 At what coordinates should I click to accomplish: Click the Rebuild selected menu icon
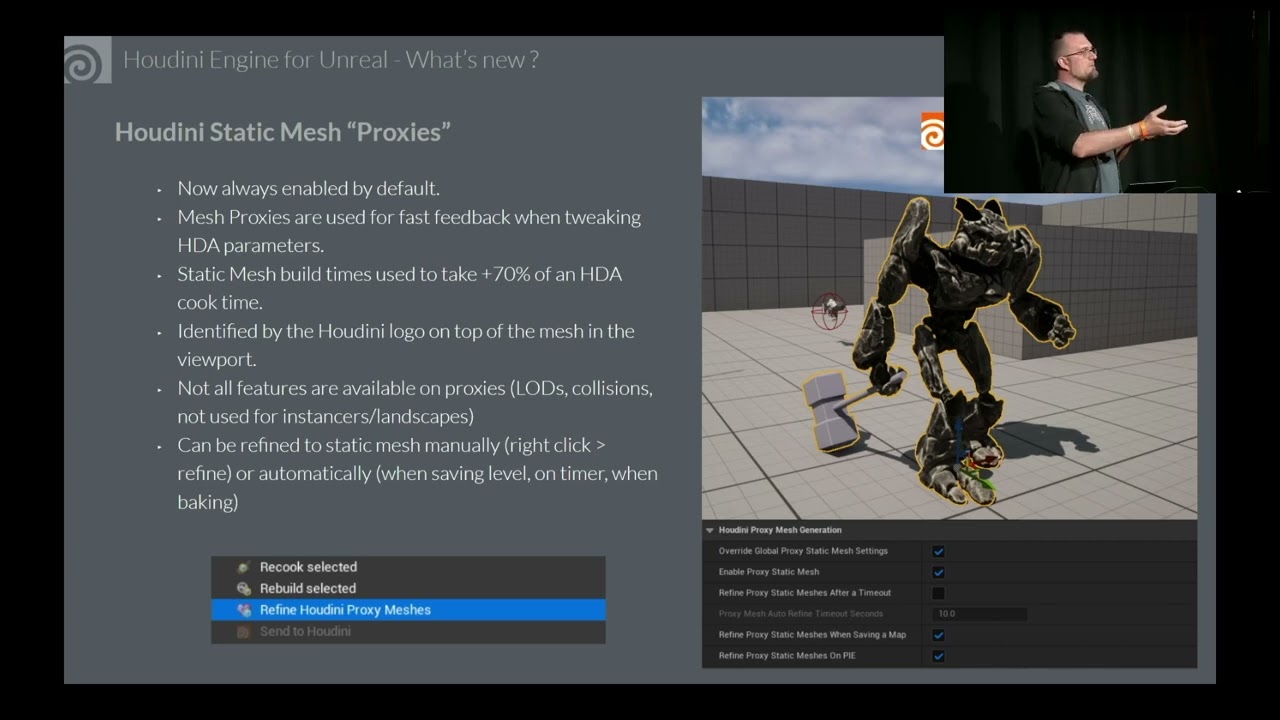(243, 589)
